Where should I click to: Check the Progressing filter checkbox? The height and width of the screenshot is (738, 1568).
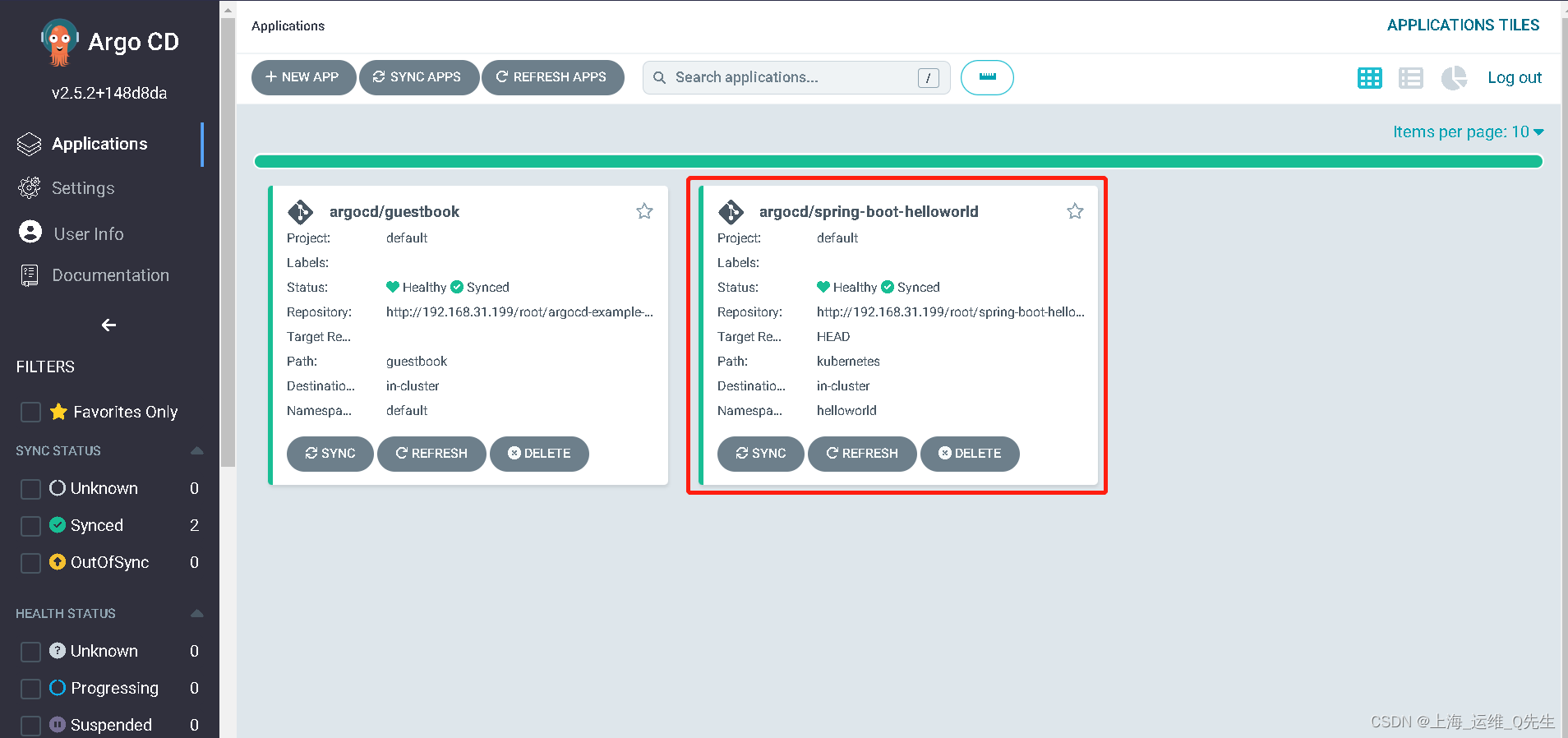[30, 689]
